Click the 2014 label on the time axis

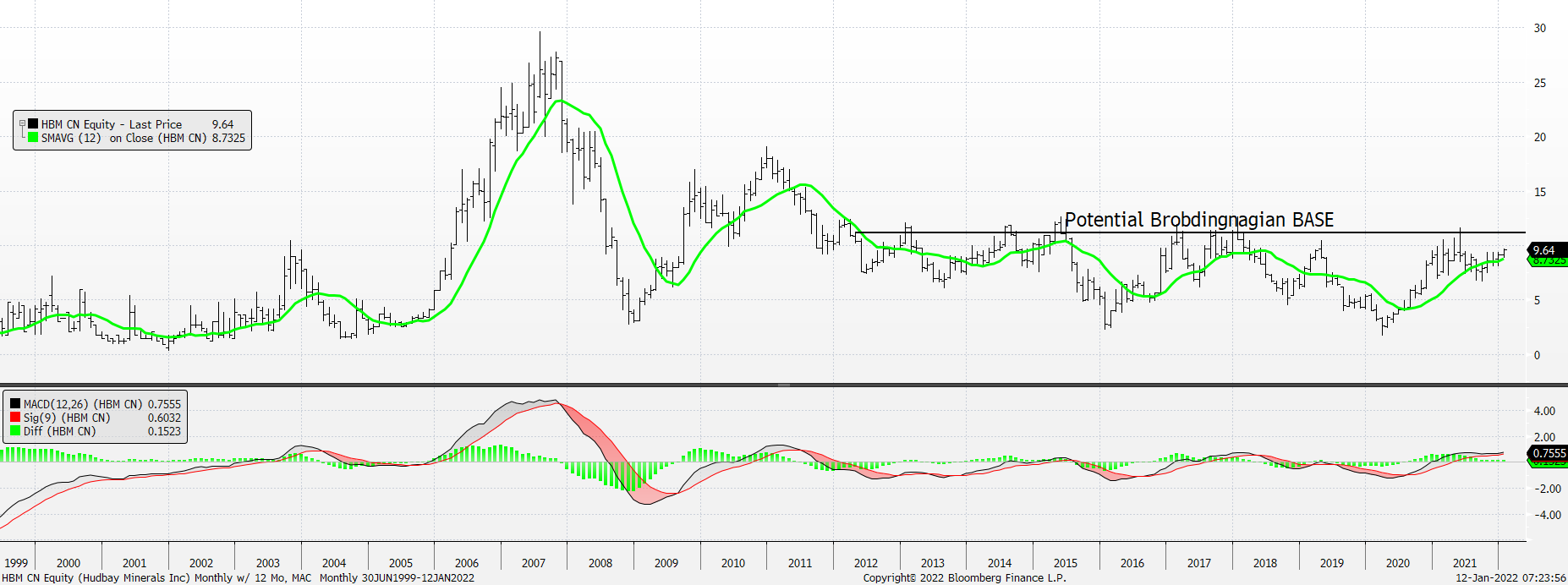[x=1000, y=563]
